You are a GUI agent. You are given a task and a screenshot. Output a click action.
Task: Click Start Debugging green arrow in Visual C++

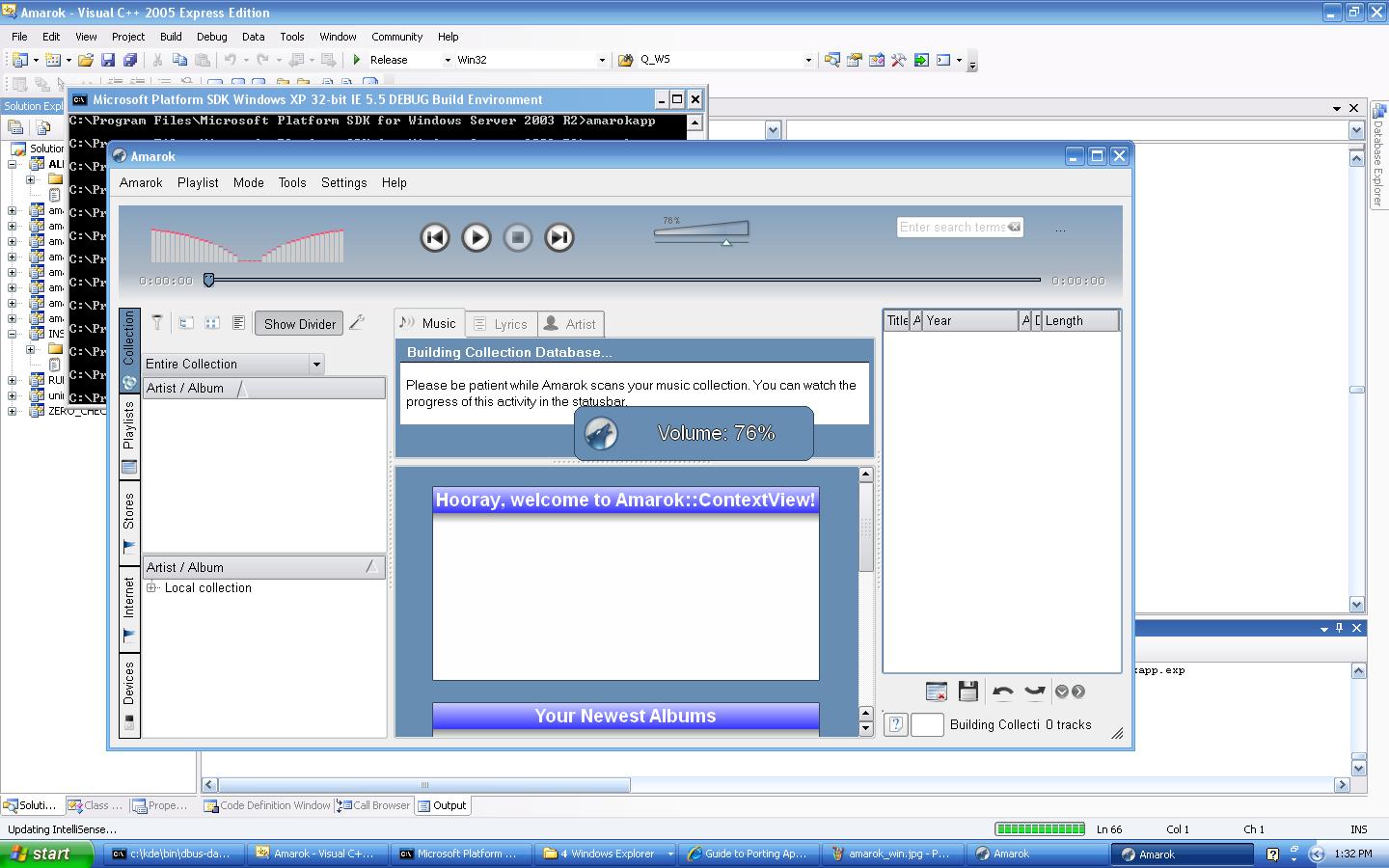point(357,60)
